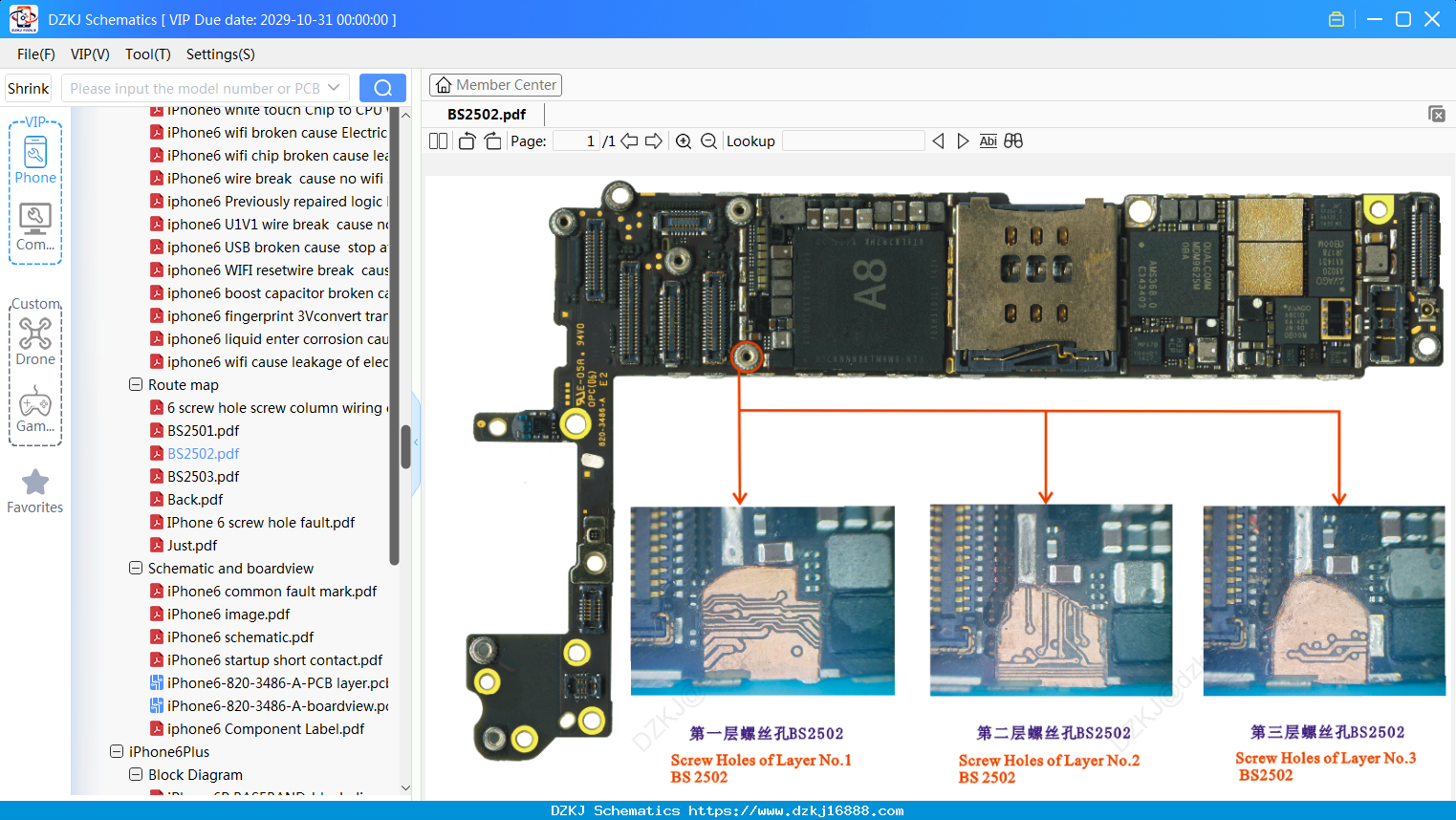This screenshot has width=1456, height=820.
Task: Find previous lookup match
Action: pyautogui.click(x=938, y=141)
